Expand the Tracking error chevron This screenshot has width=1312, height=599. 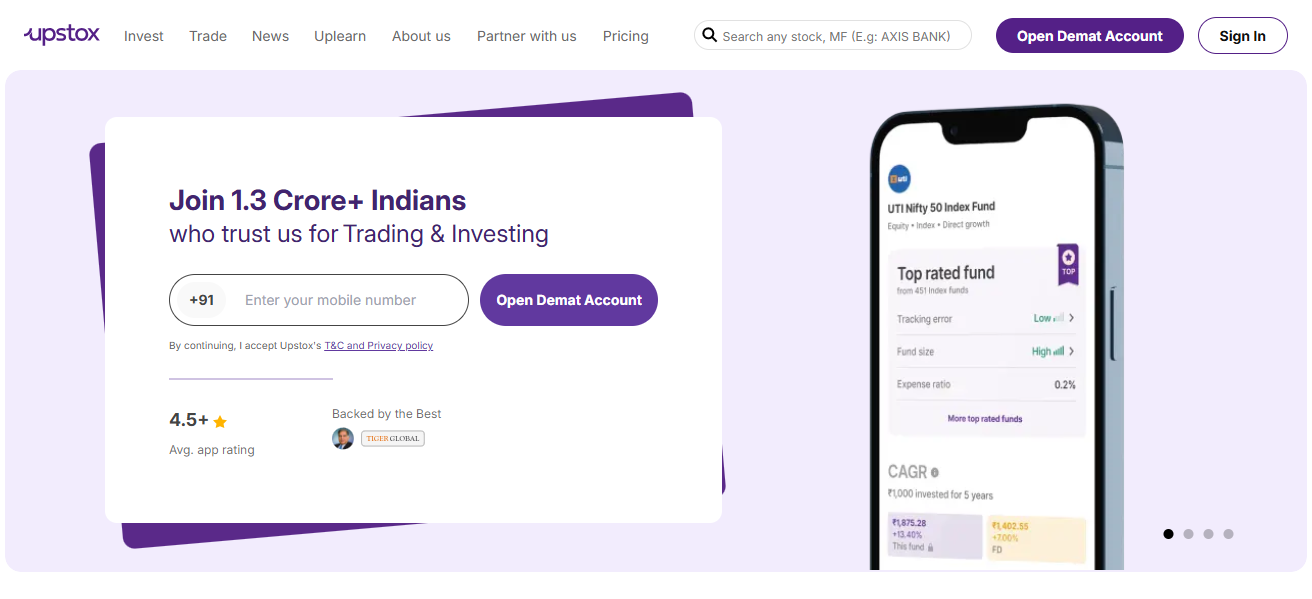coord(1071,318)
